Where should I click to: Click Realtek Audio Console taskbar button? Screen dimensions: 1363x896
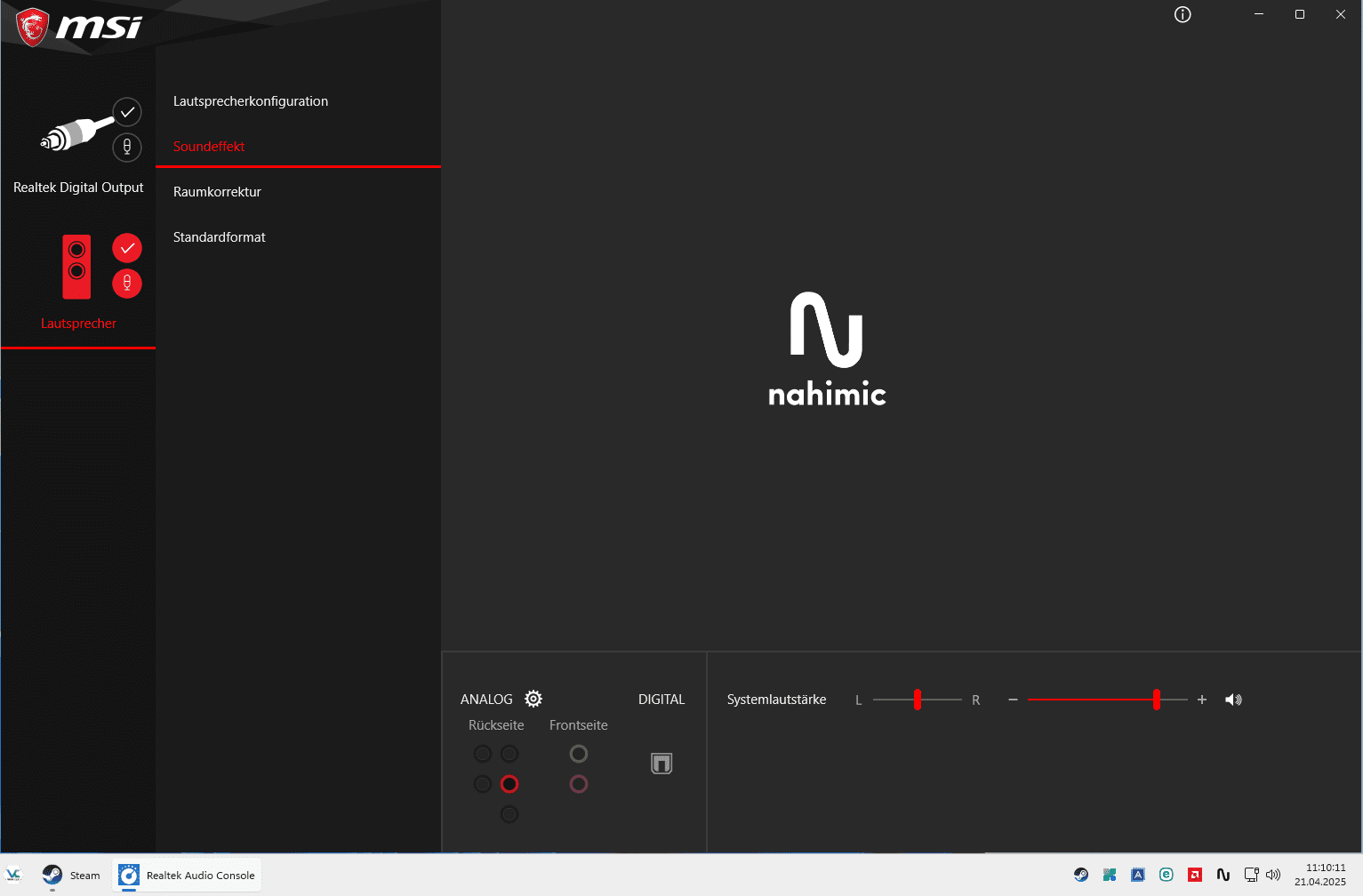tap(188, 876)
